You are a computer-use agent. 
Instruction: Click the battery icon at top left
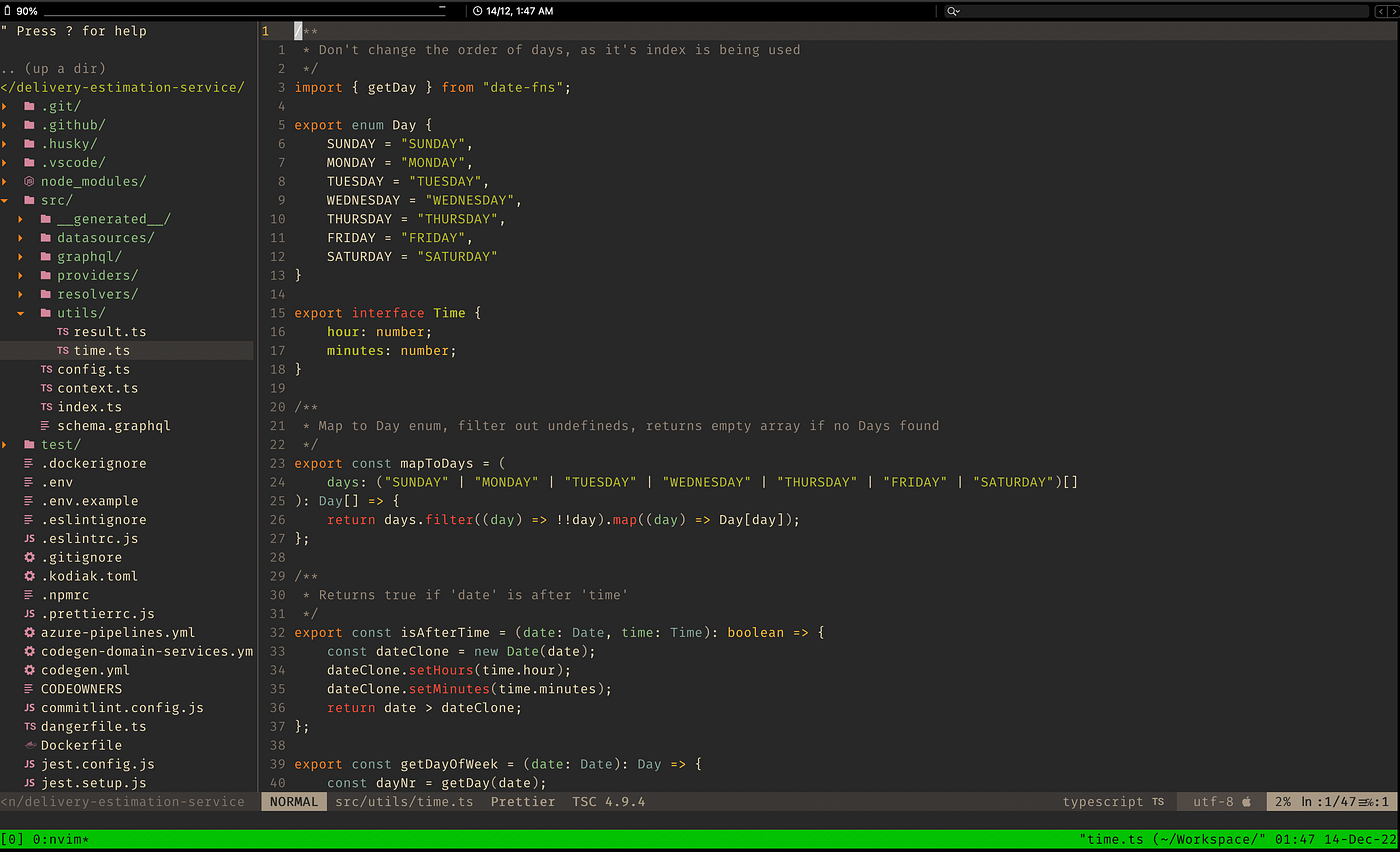click(x=7, y=11)
